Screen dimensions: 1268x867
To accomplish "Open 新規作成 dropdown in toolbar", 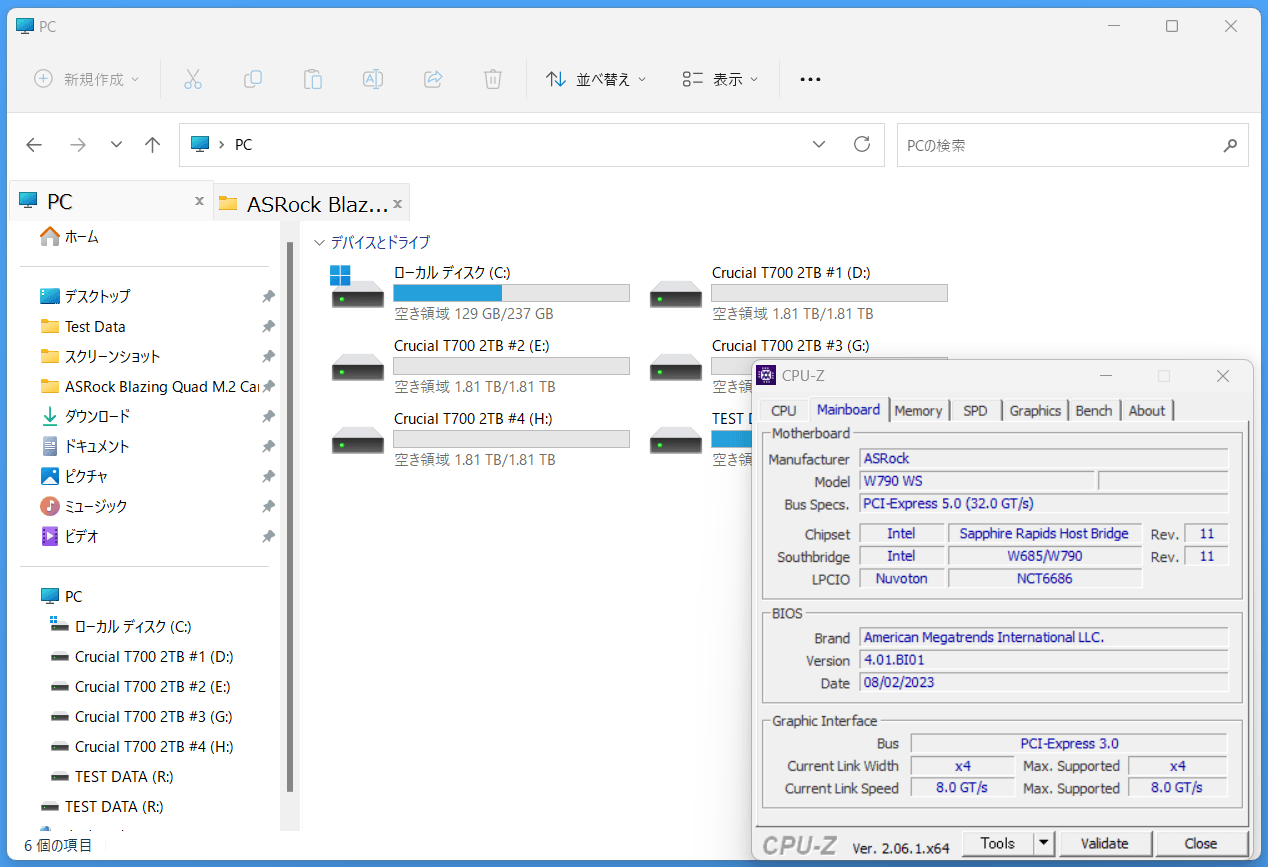I will coord(87,79).
